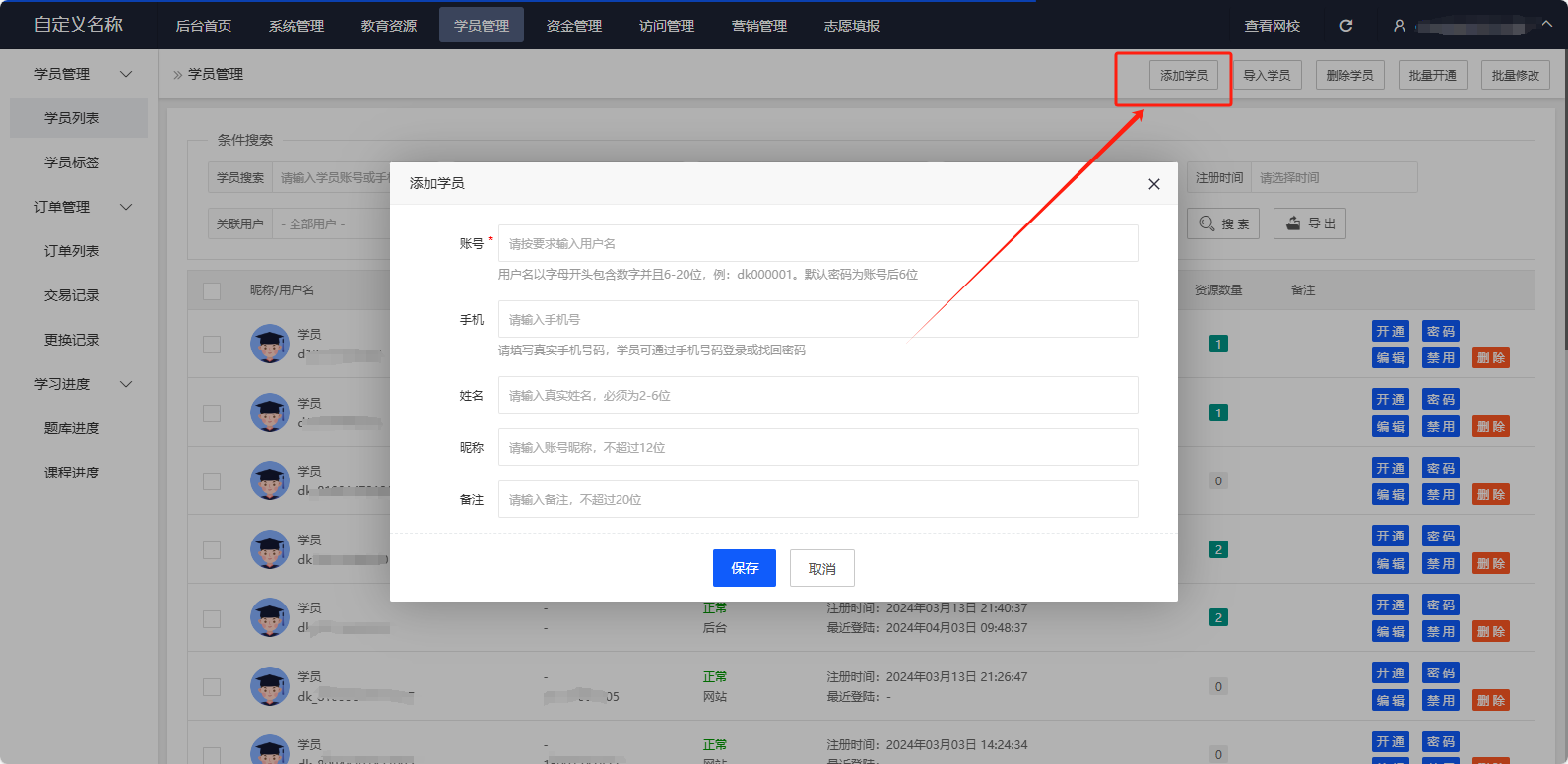Click the 账号 username input field
The width and height of the screenshot is (1568, 764).
pyautogui.click(x=817, y=243)
